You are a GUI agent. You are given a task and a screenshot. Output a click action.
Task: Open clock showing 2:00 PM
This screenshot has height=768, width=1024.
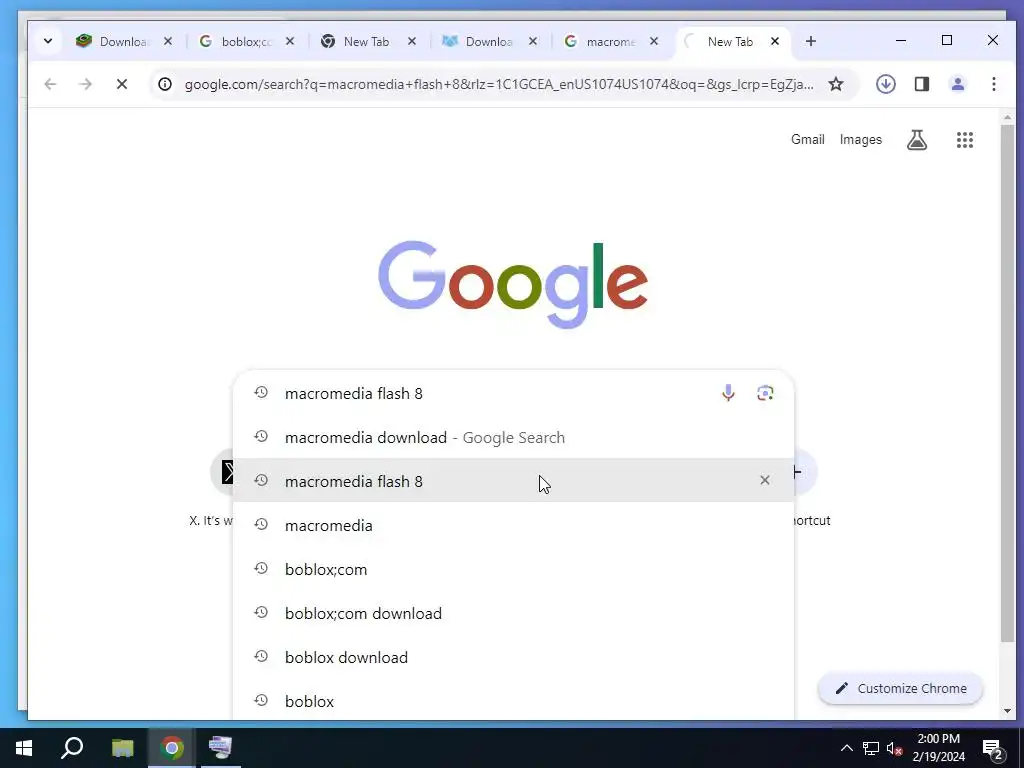[x=938, y=748]
